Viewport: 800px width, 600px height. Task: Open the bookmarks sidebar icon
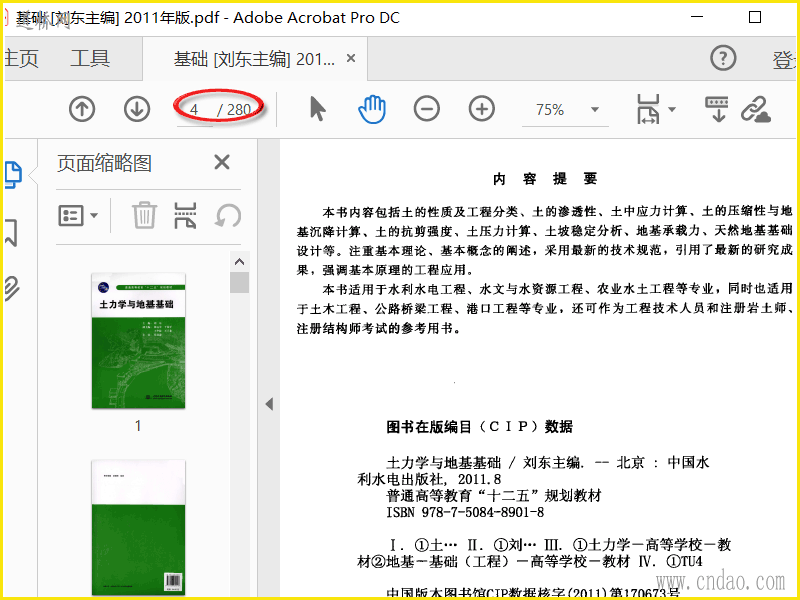click(x=12, y=233)
